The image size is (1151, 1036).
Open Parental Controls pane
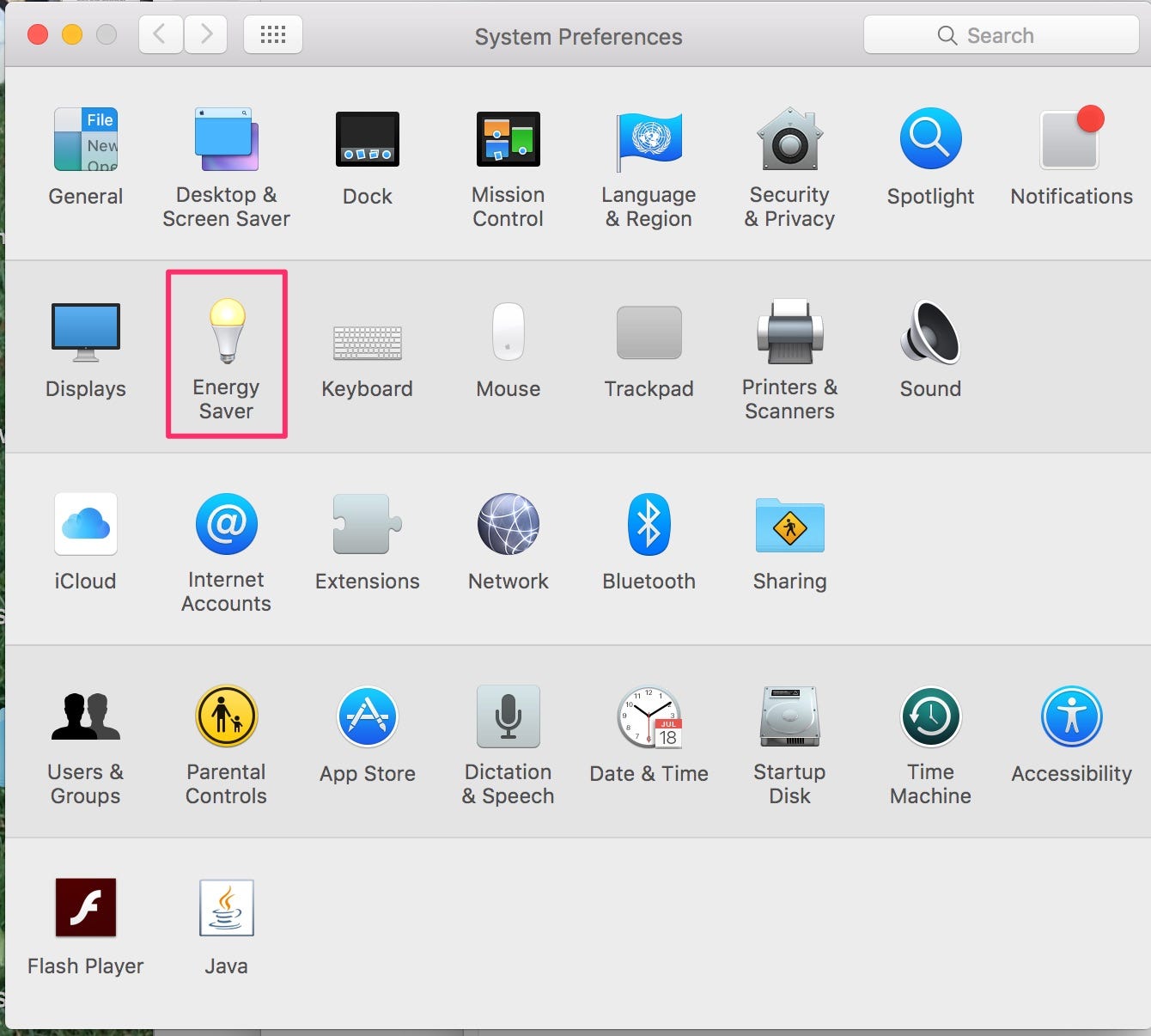coord(226,717)
